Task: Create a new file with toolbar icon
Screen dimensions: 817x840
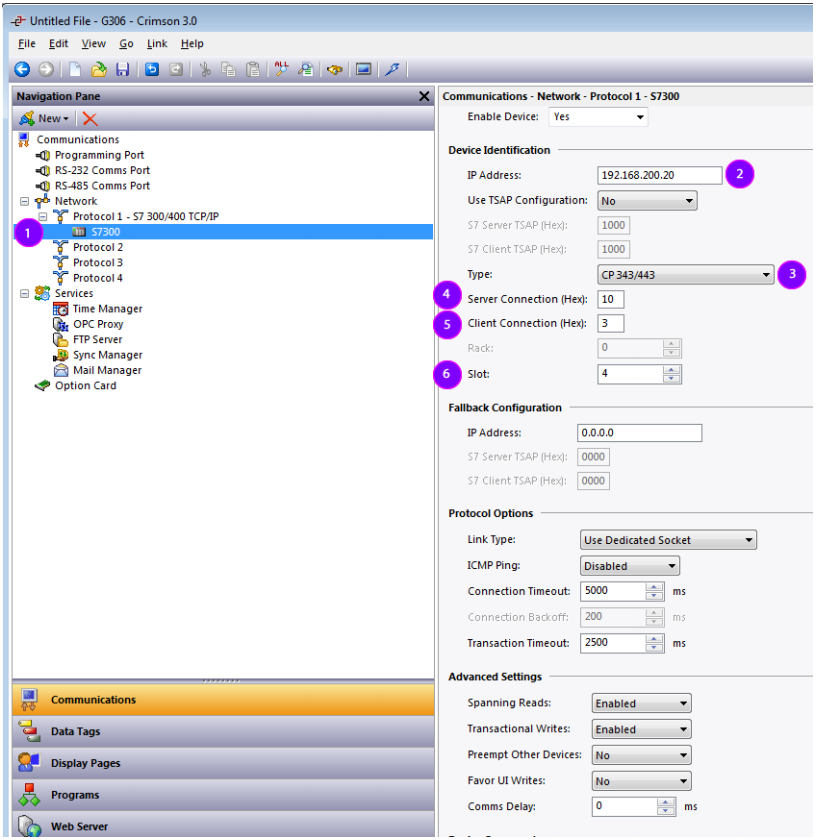Action: [75, 69]
